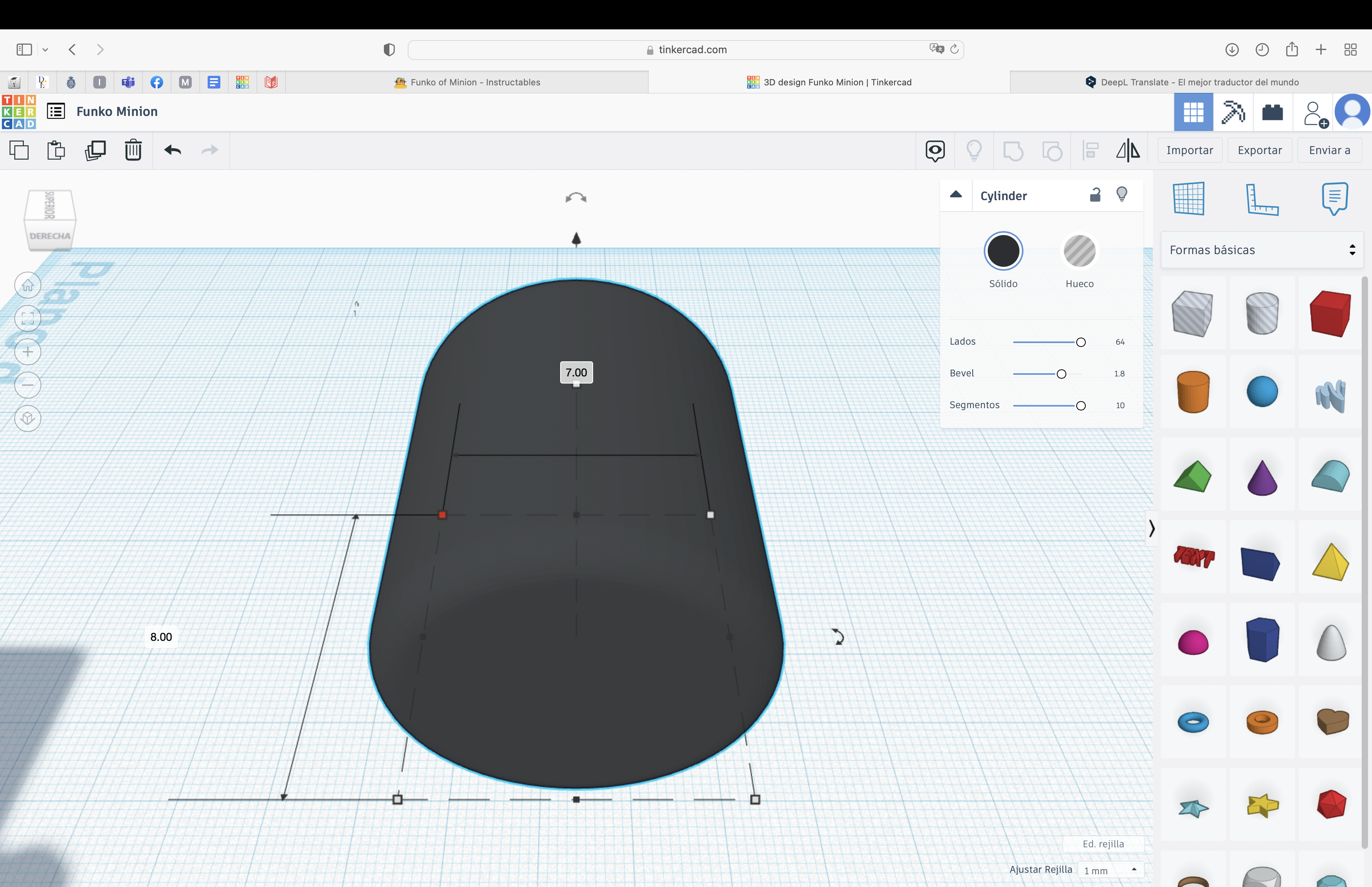Screen dimensions: 1372x887
Task: Open the Blocks pickaxe mode
Action: pos(1233,112)
